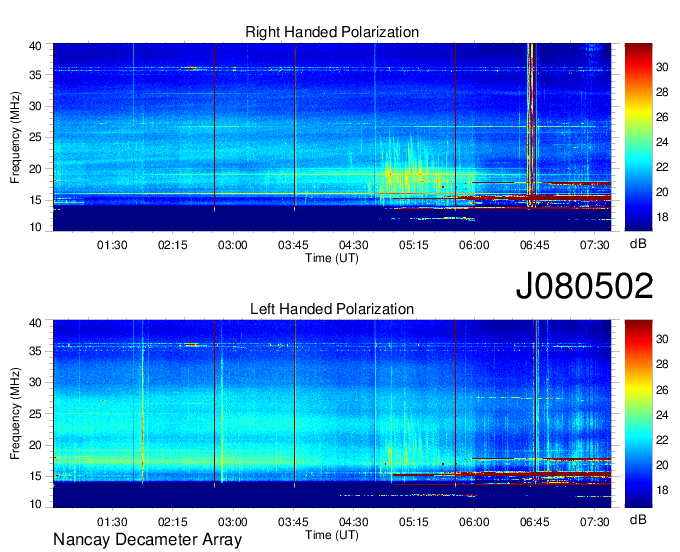Click the 20 dB tick on right-handed colorbar
Image resolution: width=680 pixels, height=552 pixels.
[662, 192]
